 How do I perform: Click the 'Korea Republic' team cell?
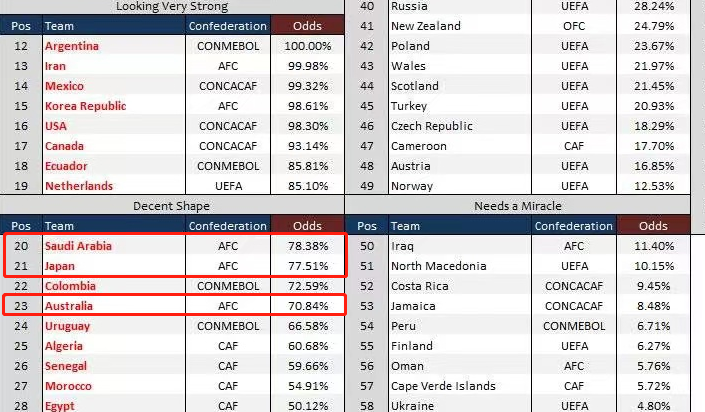[85, 106]
